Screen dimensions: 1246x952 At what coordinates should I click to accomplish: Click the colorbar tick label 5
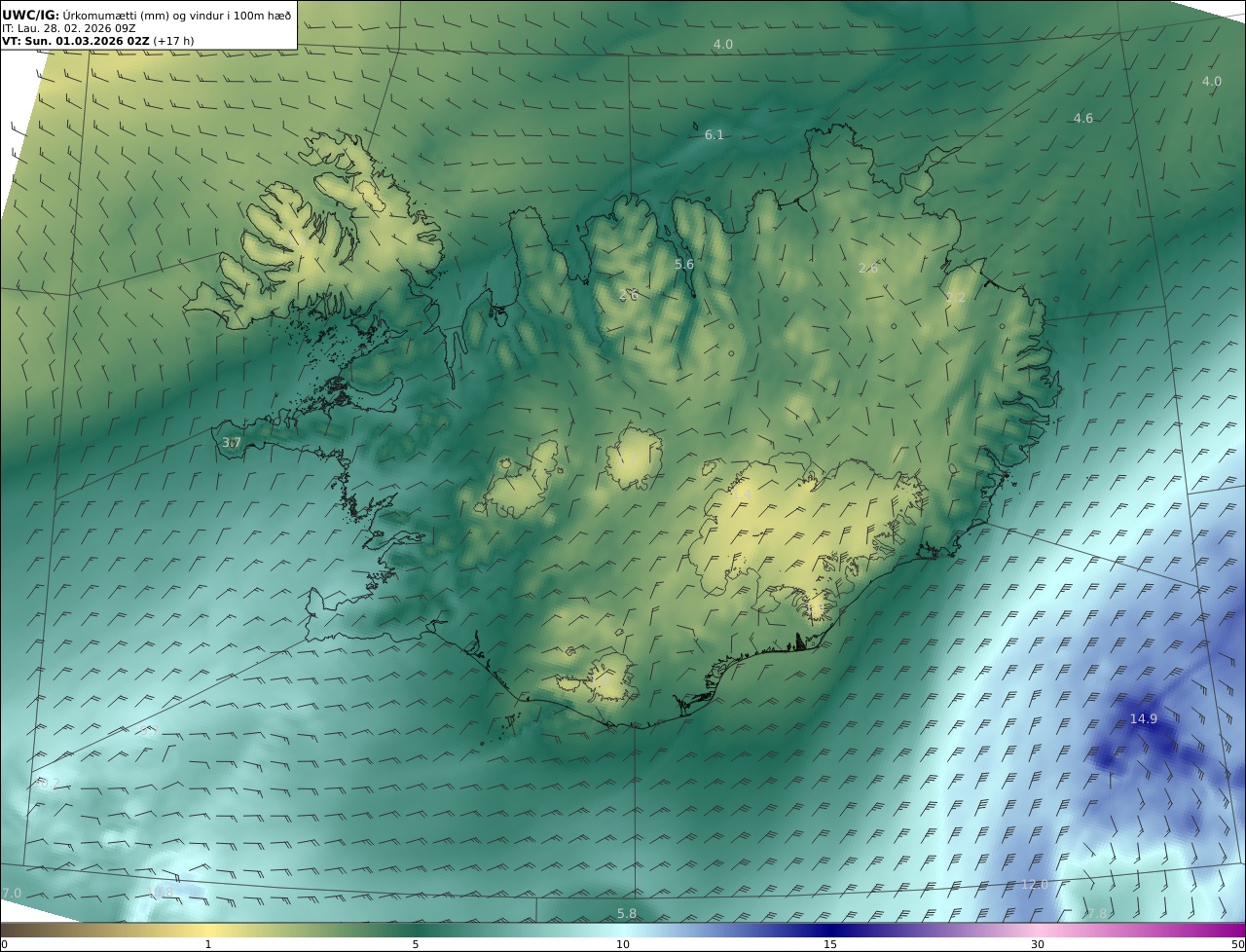(416, 944)
